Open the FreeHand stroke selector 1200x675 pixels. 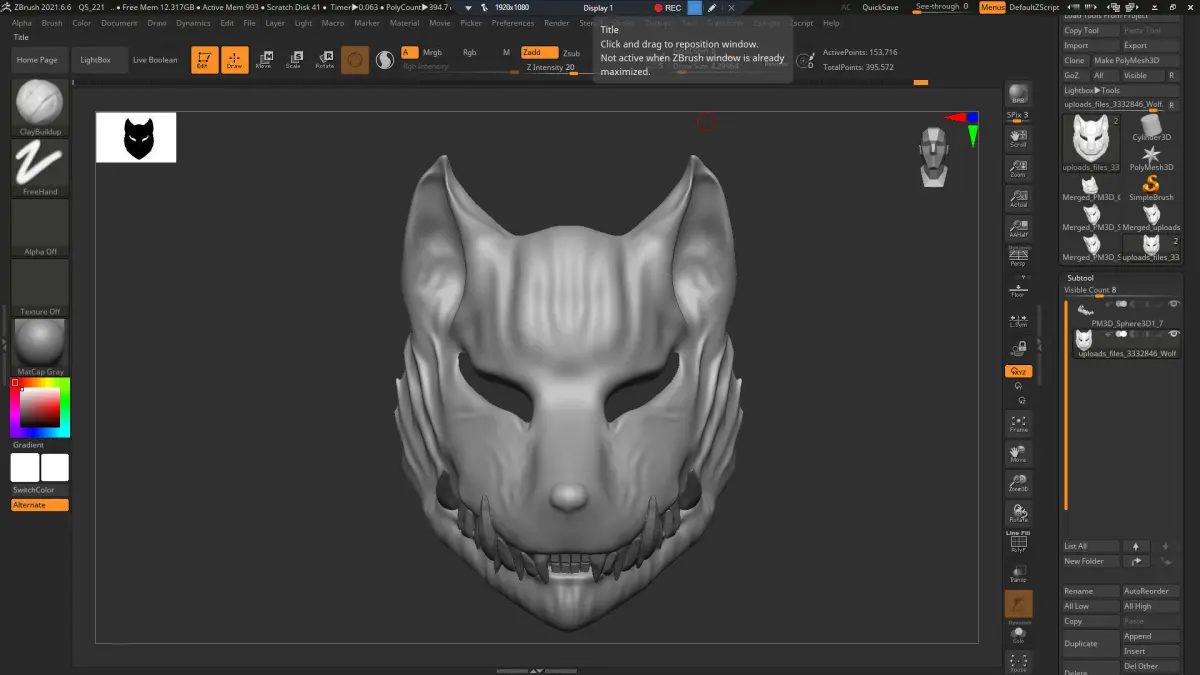tap(40, 164)
